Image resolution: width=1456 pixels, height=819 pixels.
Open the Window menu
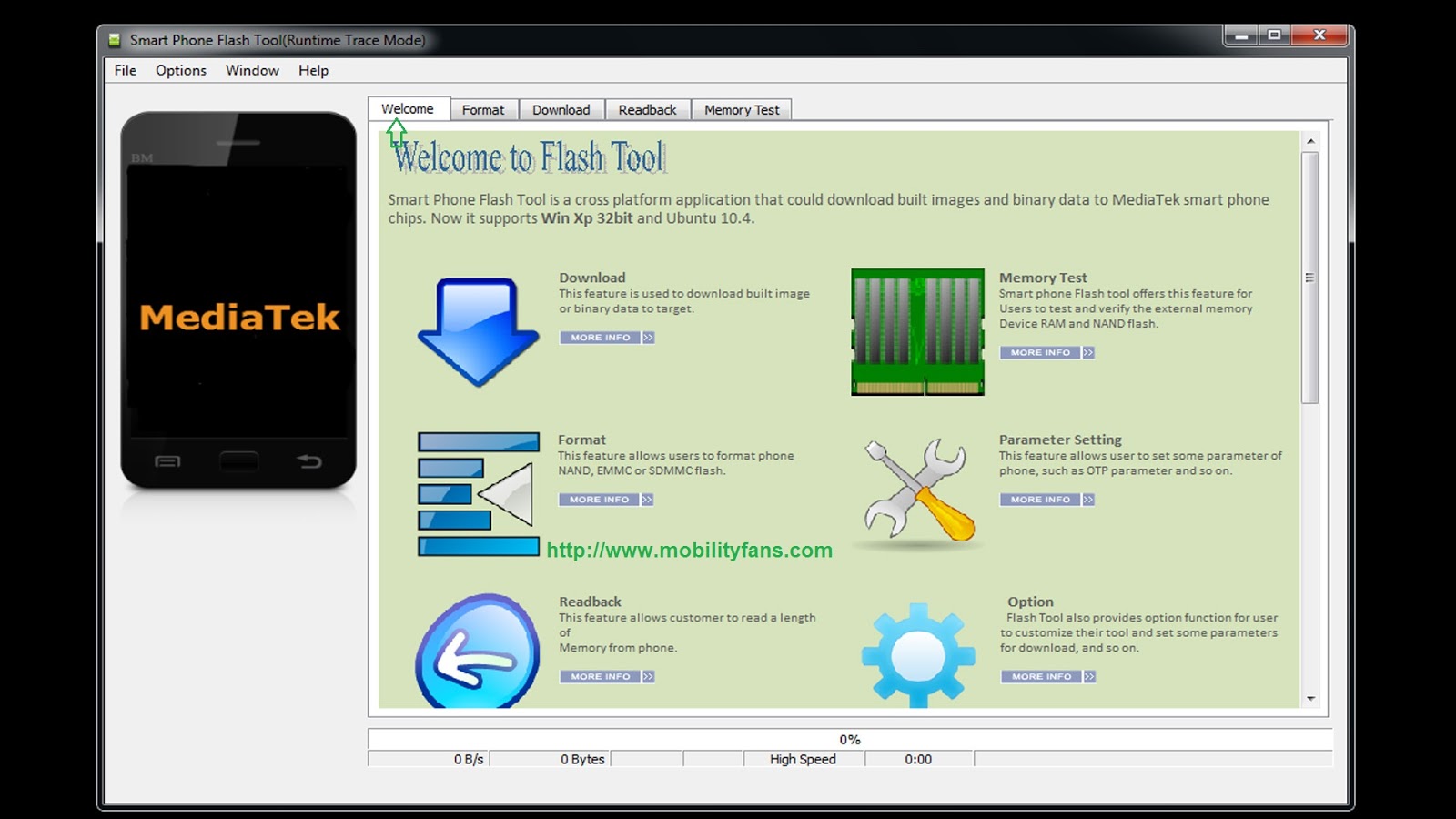(252, 70)
